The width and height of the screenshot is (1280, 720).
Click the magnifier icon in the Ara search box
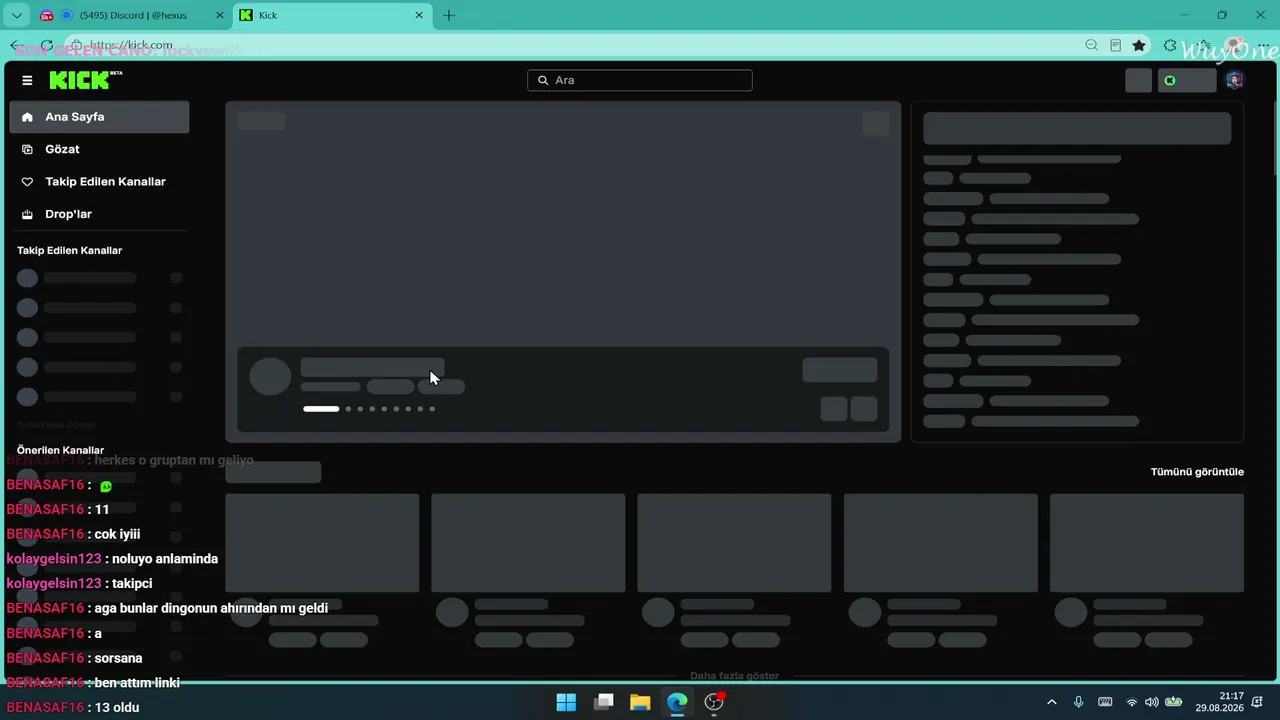click(x=543, y=80)
